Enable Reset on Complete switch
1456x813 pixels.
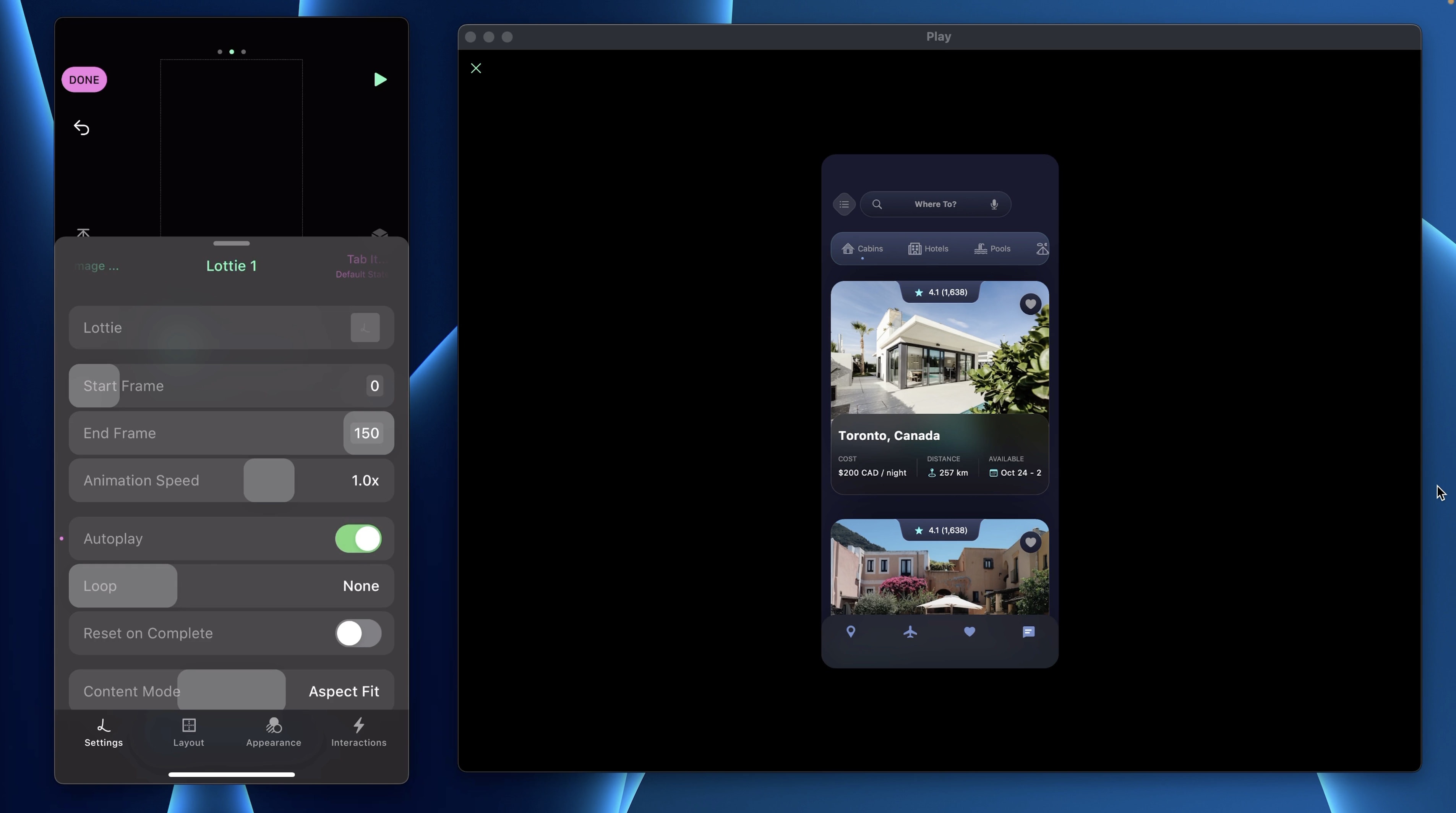click(x=358, y=633)
